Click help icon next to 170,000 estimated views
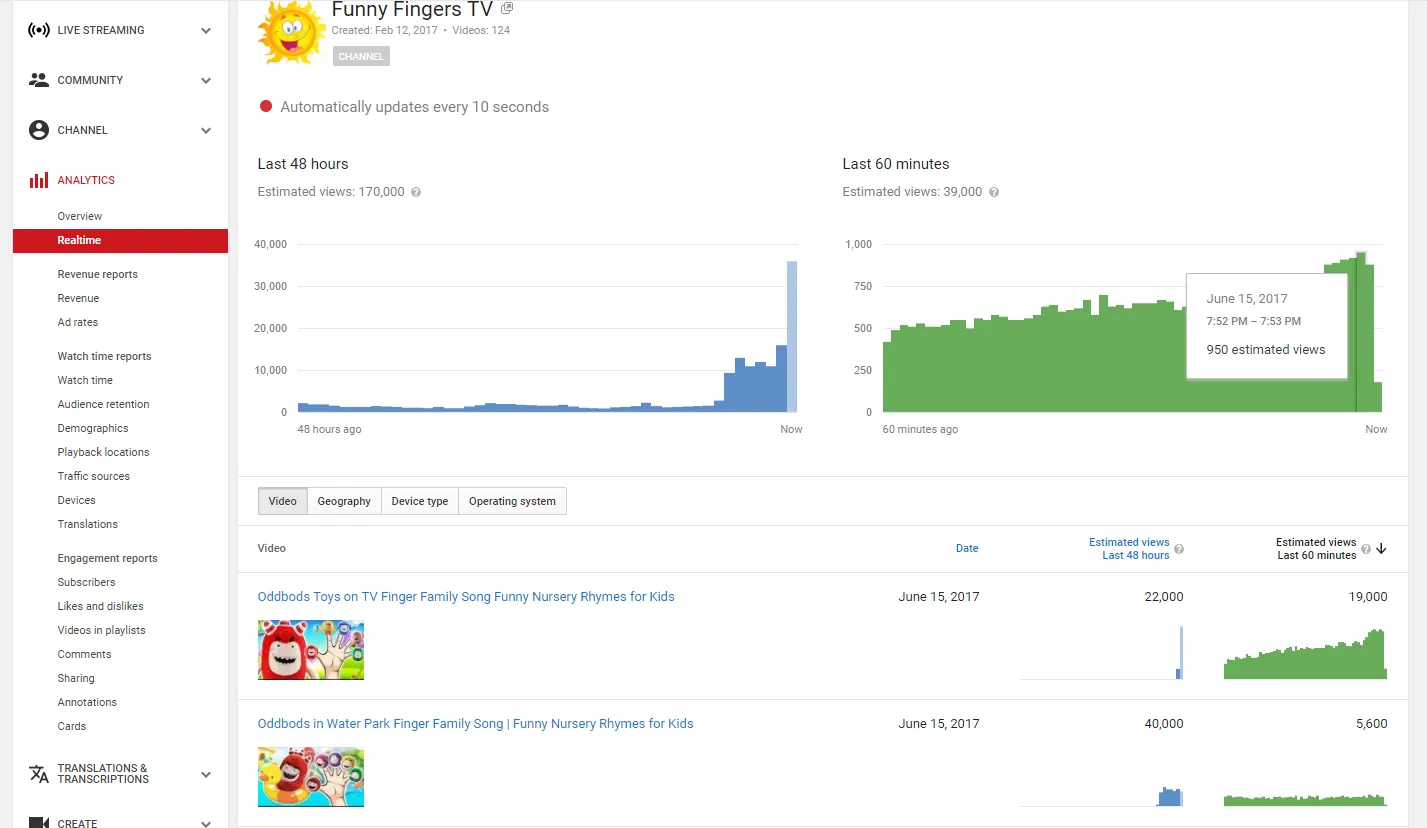The height and width of the screenshot is (828, 1427). [416, 192]
